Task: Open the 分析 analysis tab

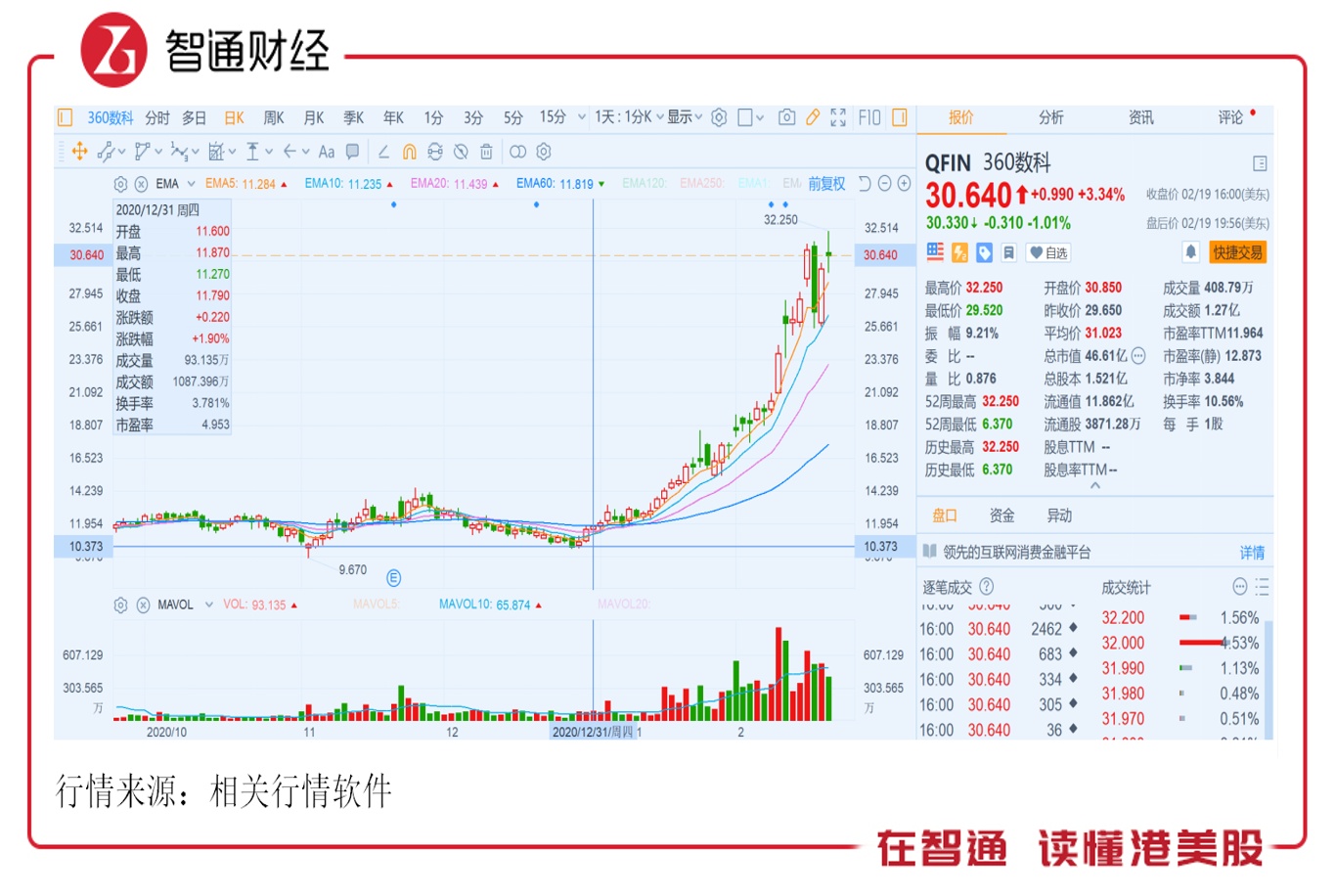Action: pos(1051,117)
